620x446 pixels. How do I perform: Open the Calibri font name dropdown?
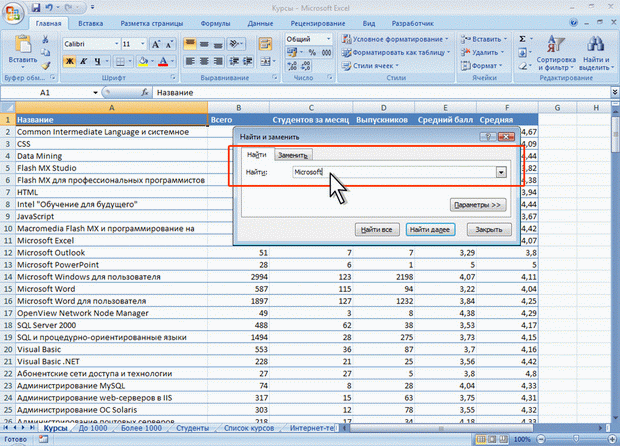pos(117,44)
